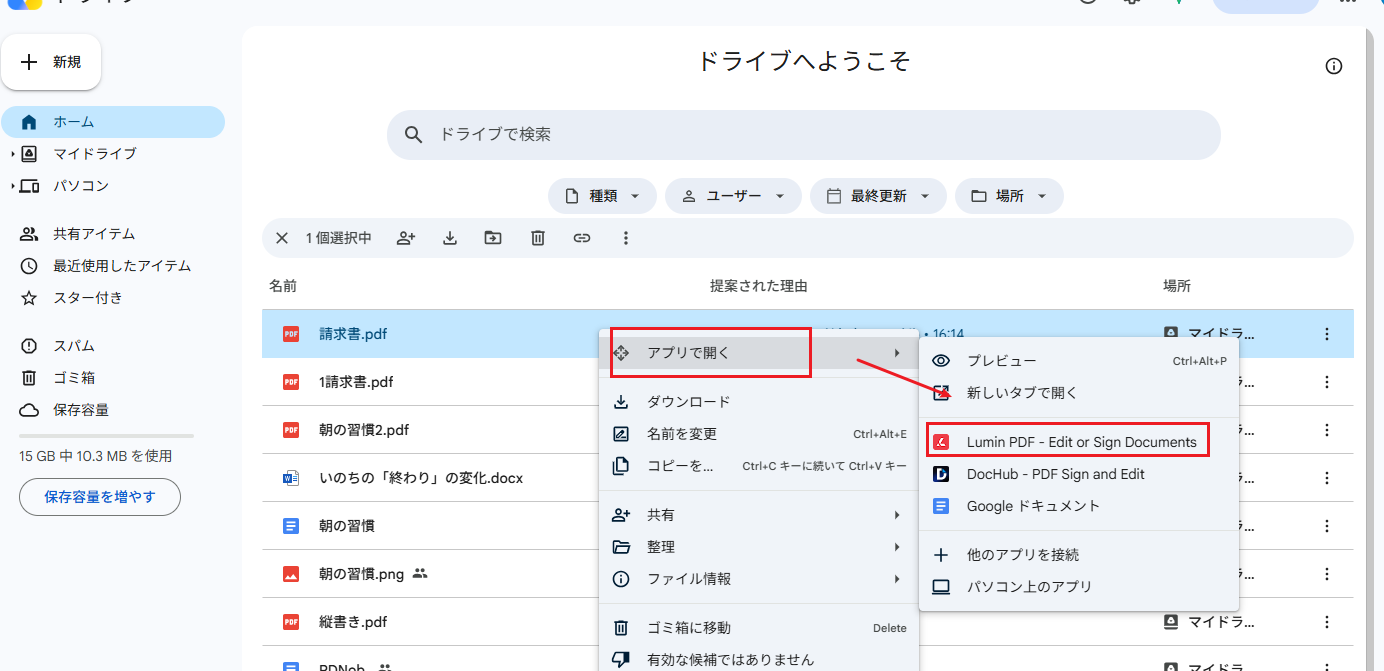The image size is (1384, 671).
Task: Select the 朝の習慣 document file
Action: click(347, 526)
